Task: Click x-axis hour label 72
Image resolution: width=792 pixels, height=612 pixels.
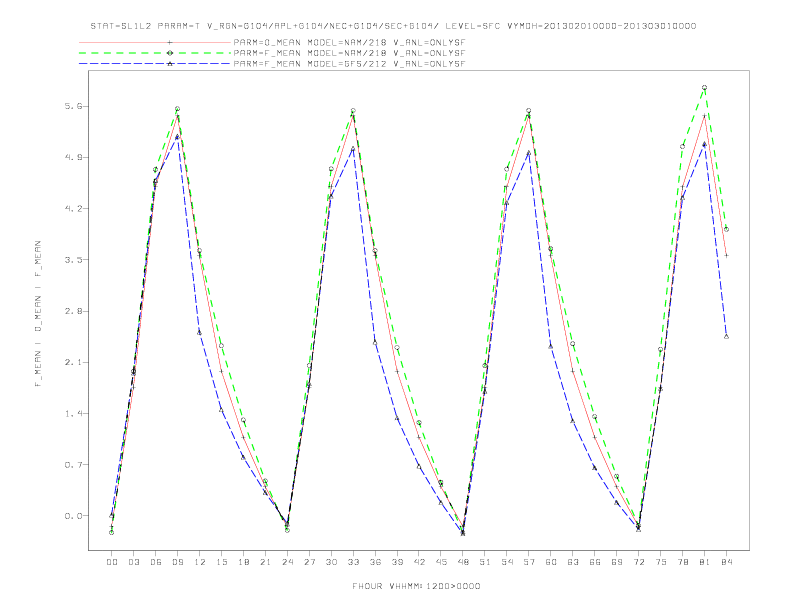Action: (x=638, y=562)
